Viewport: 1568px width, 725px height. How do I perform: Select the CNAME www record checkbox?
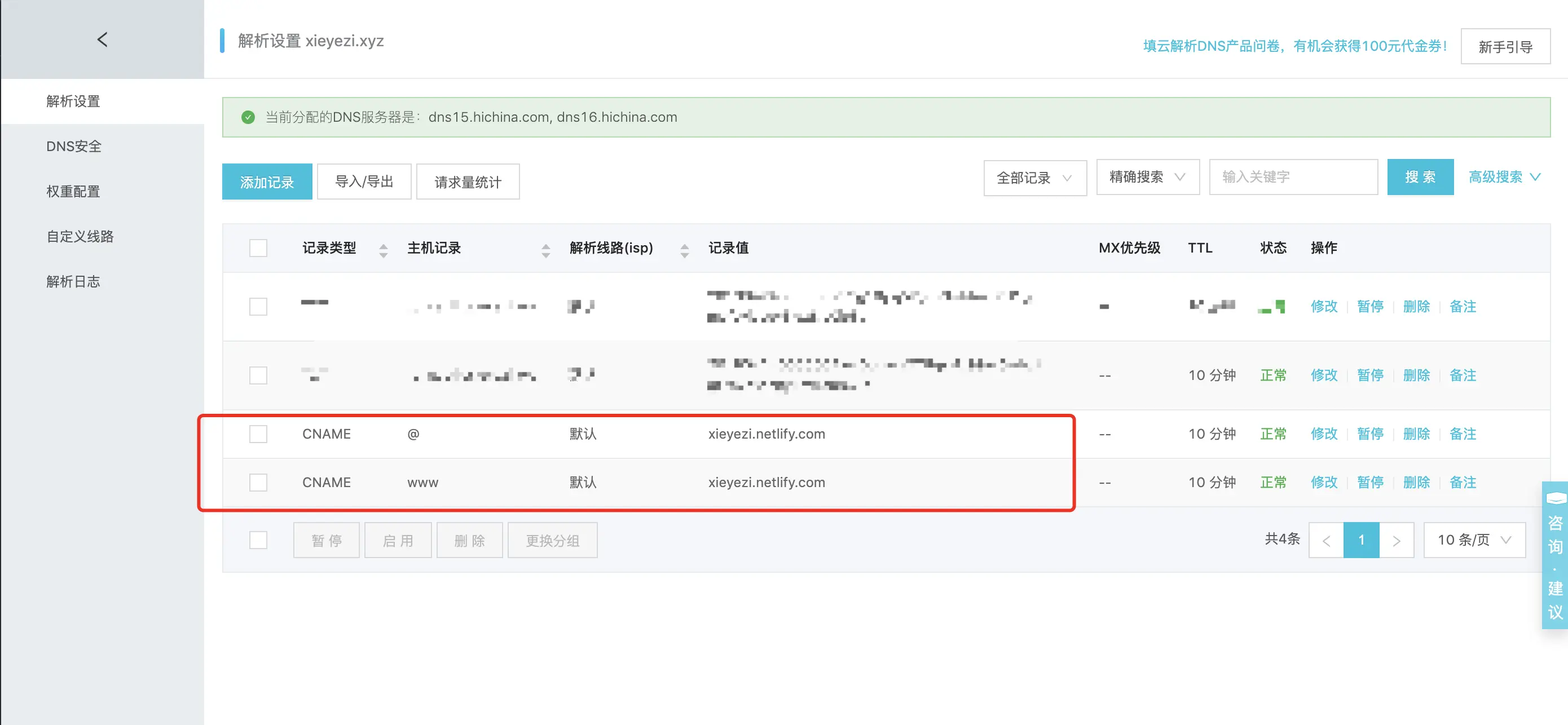click(x=258, y=483)
